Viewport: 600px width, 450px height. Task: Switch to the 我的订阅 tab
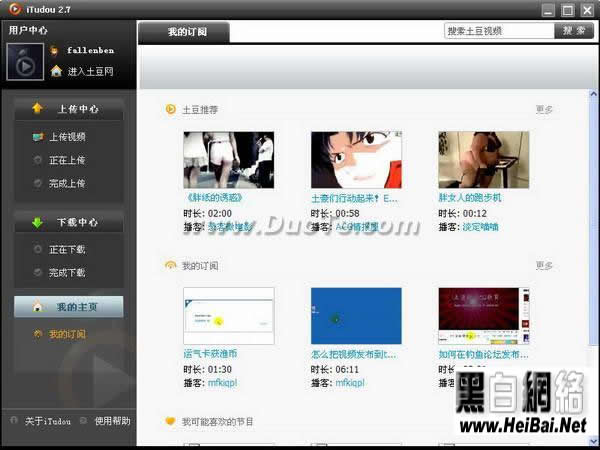pyautogui.click(x=184, y=32)
